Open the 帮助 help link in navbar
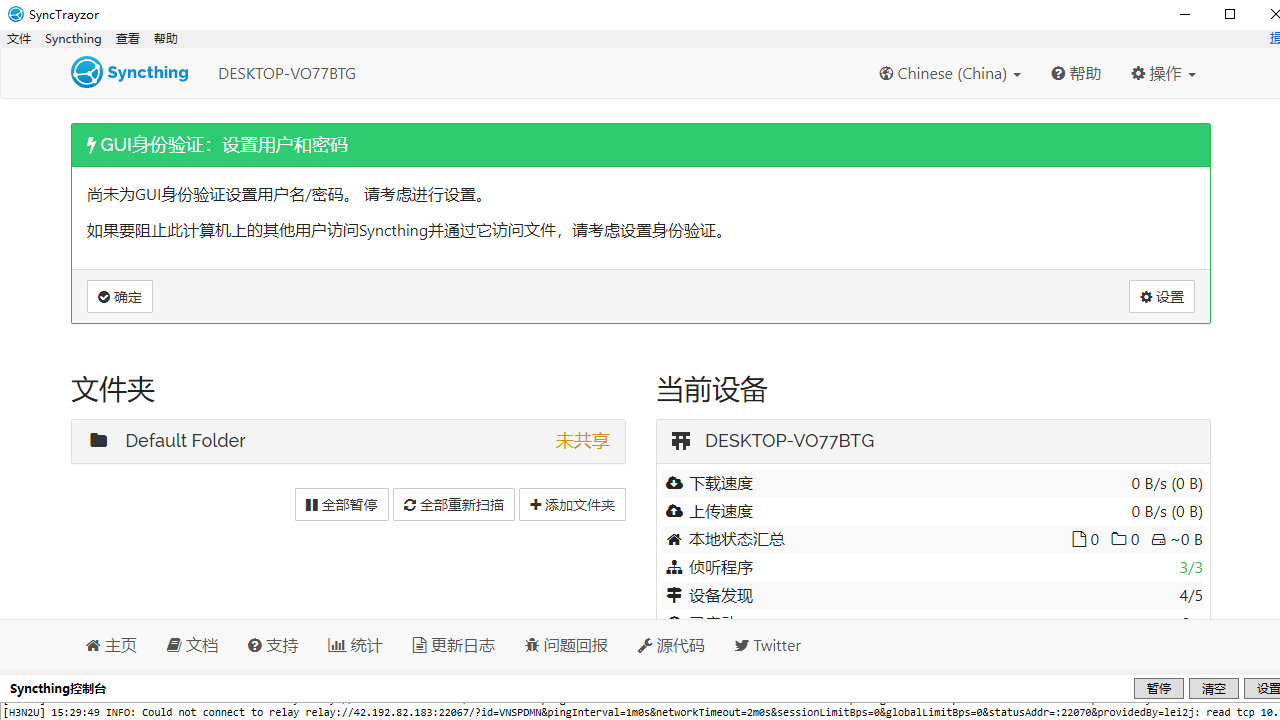1280x720 pixels. [x=1076, y=74]
